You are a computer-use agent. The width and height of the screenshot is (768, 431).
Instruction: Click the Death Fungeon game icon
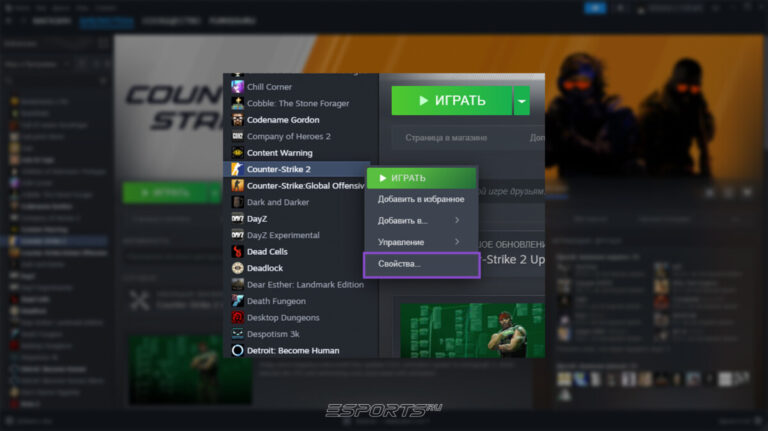(x=238, y=301)
